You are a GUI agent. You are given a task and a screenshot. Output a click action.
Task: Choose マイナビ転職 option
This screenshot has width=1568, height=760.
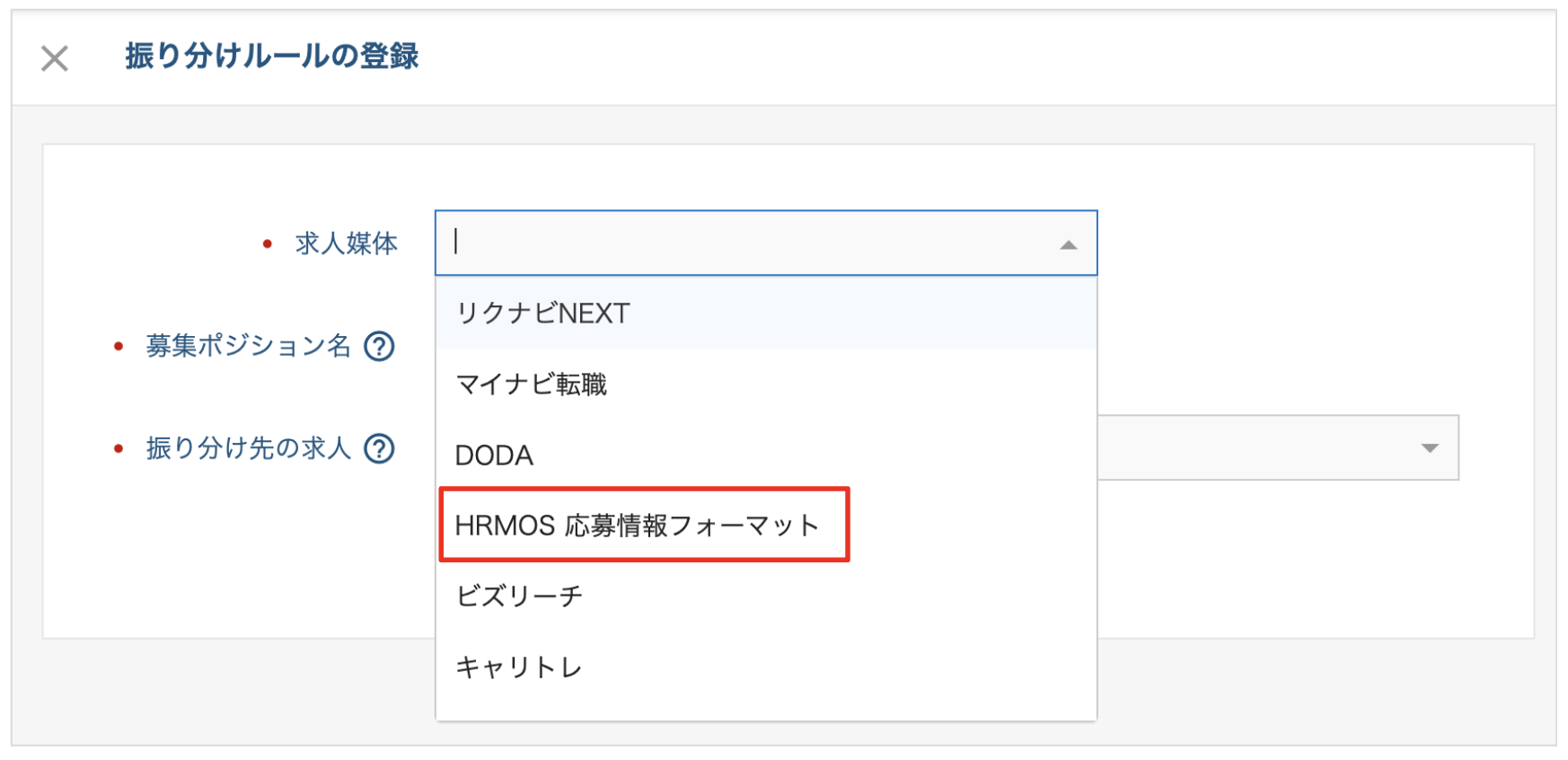click(x=766, y=384)
